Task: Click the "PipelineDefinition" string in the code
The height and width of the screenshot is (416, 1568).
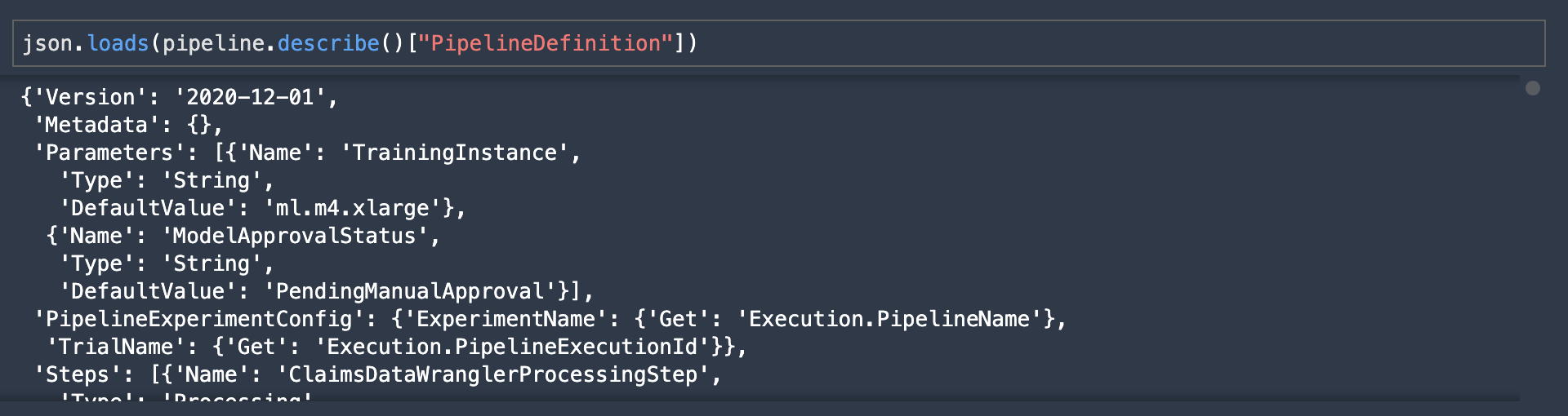Action: 545,43
